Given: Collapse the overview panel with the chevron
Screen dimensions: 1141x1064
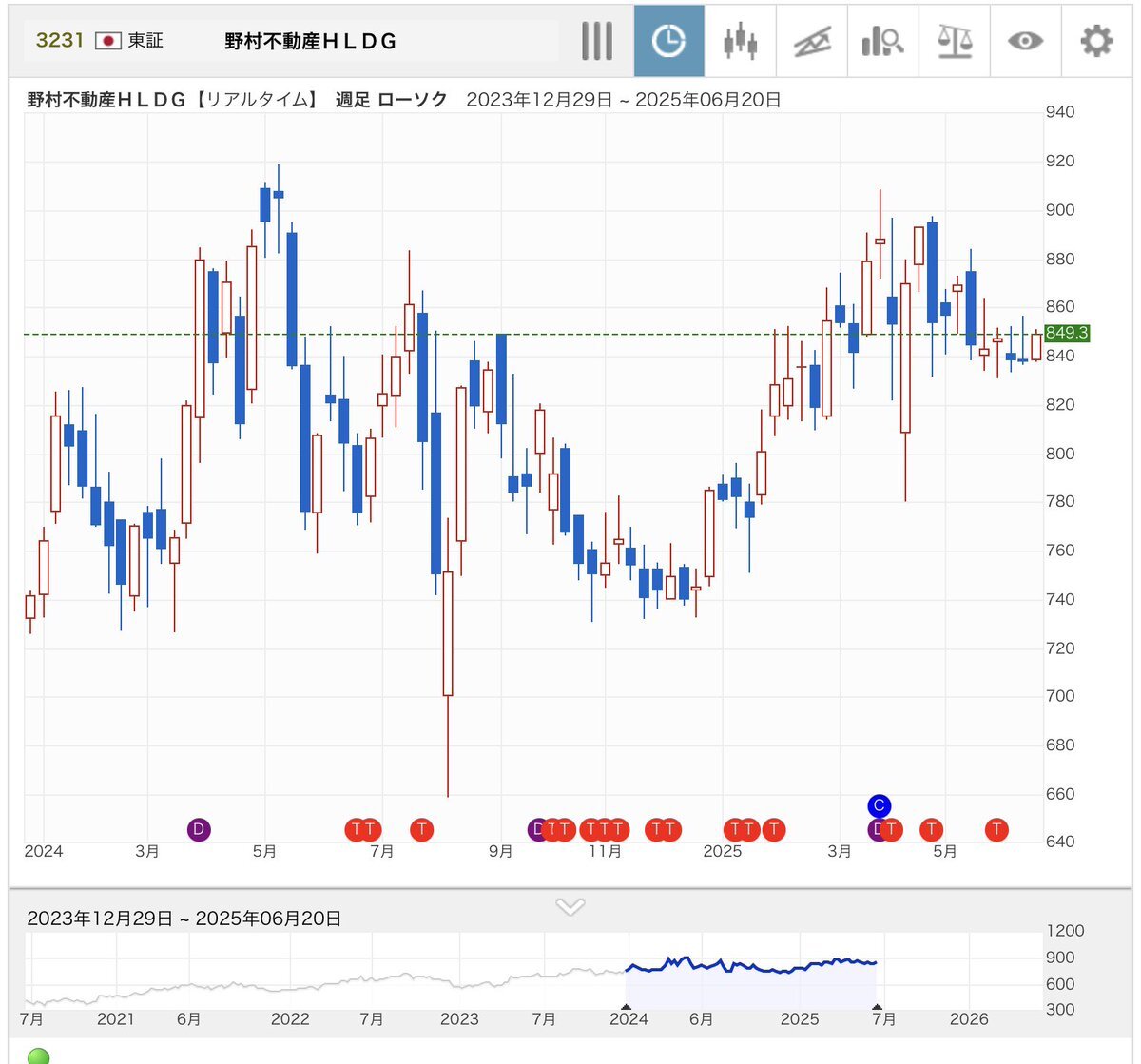Looking at the screenshot, I should [570, 906].
